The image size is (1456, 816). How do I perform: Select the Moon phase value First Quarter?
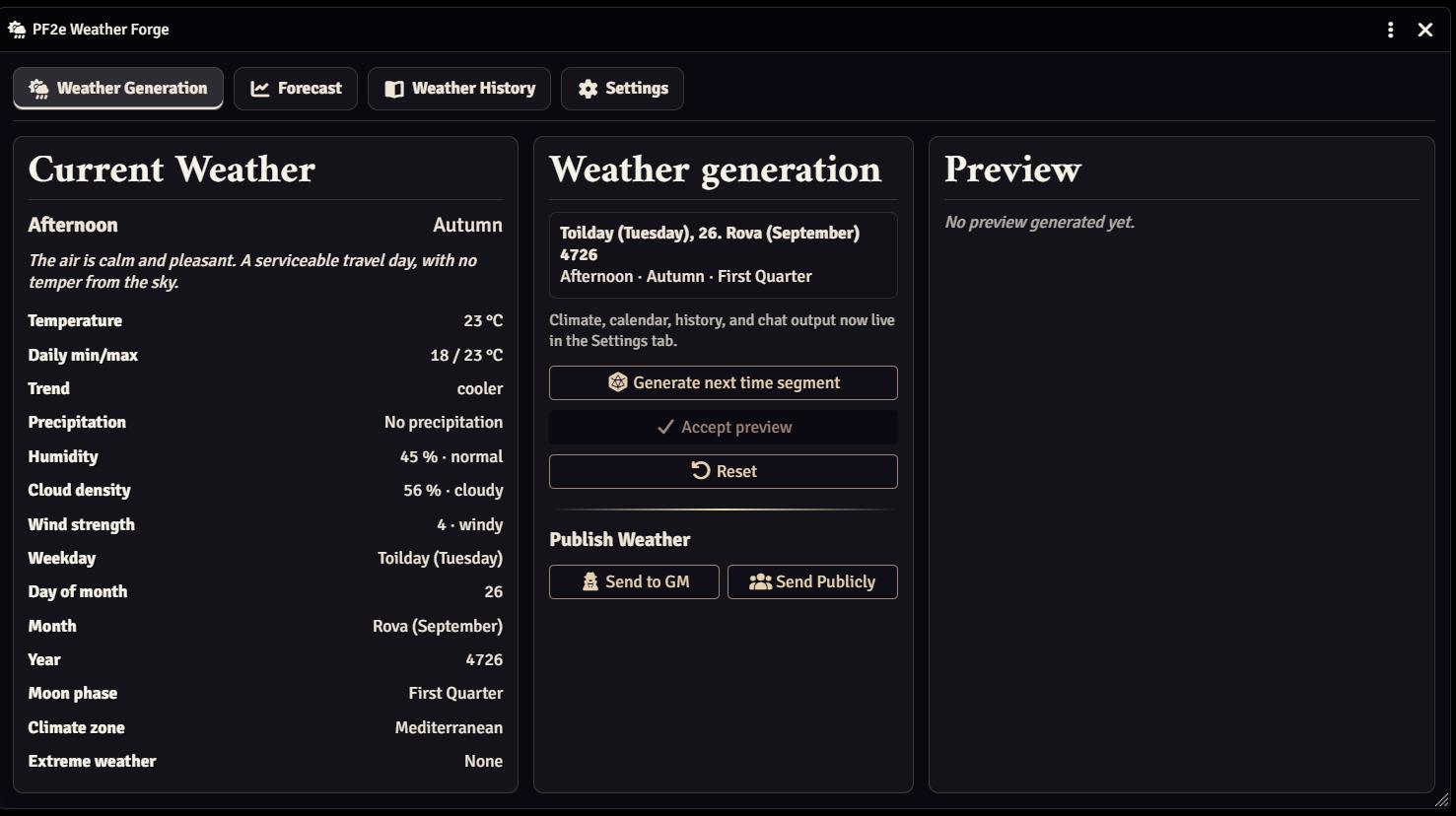tap(455, 694)
